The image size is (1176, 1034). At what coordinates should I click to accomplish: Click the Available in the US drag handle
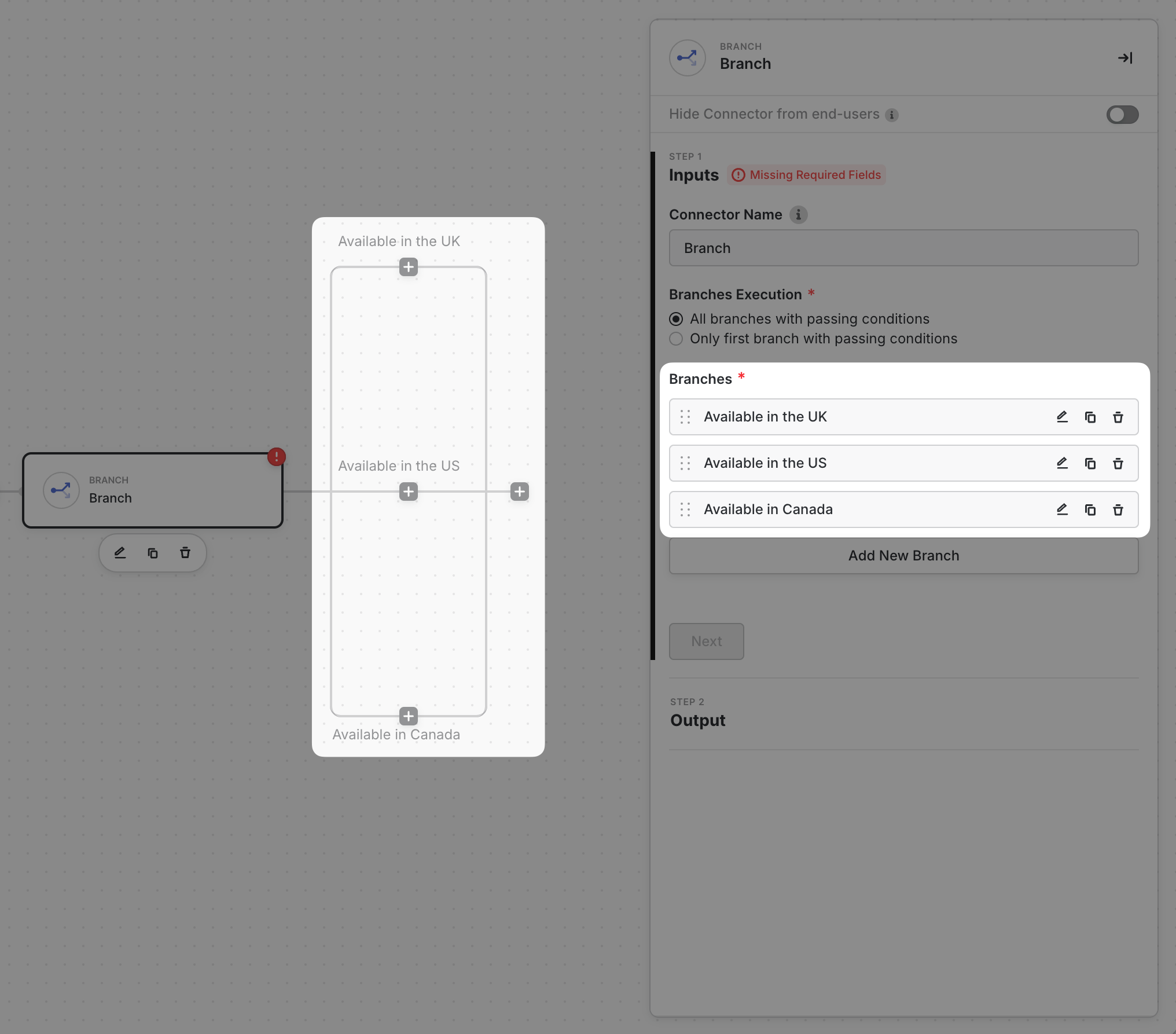click(x=685, y=463)
